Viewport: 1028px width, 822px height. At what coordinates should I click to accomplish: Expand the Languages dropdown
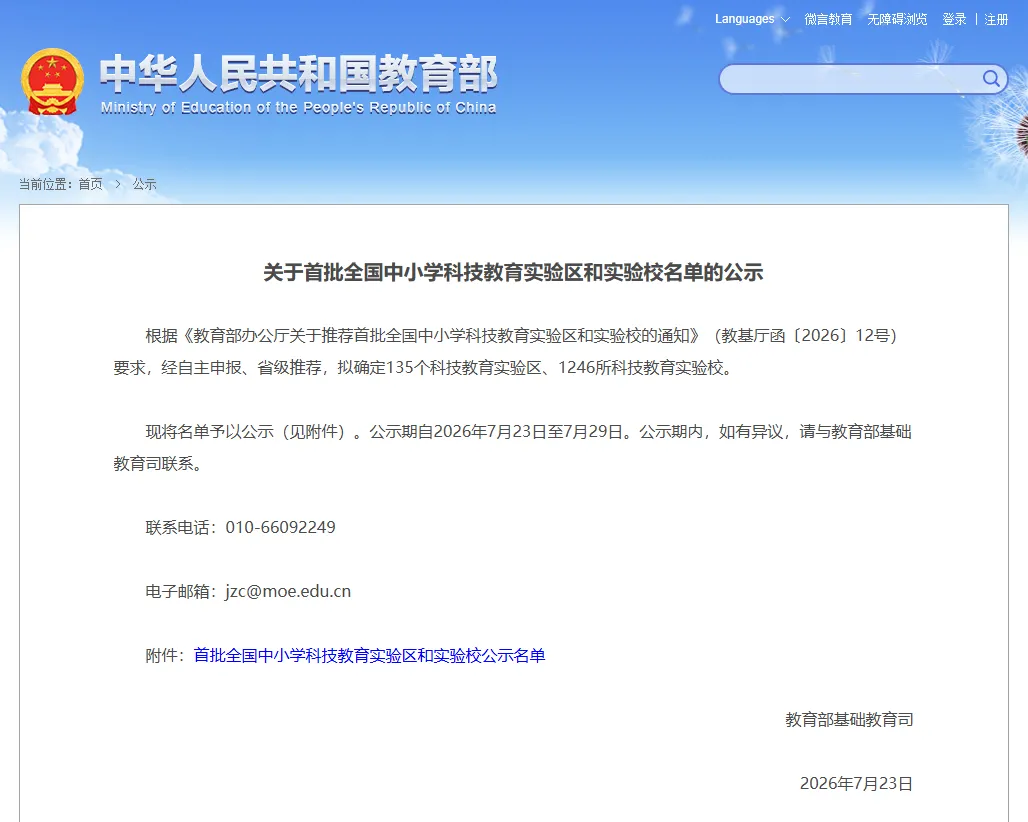pyautogui.click(x=752, y=19)
